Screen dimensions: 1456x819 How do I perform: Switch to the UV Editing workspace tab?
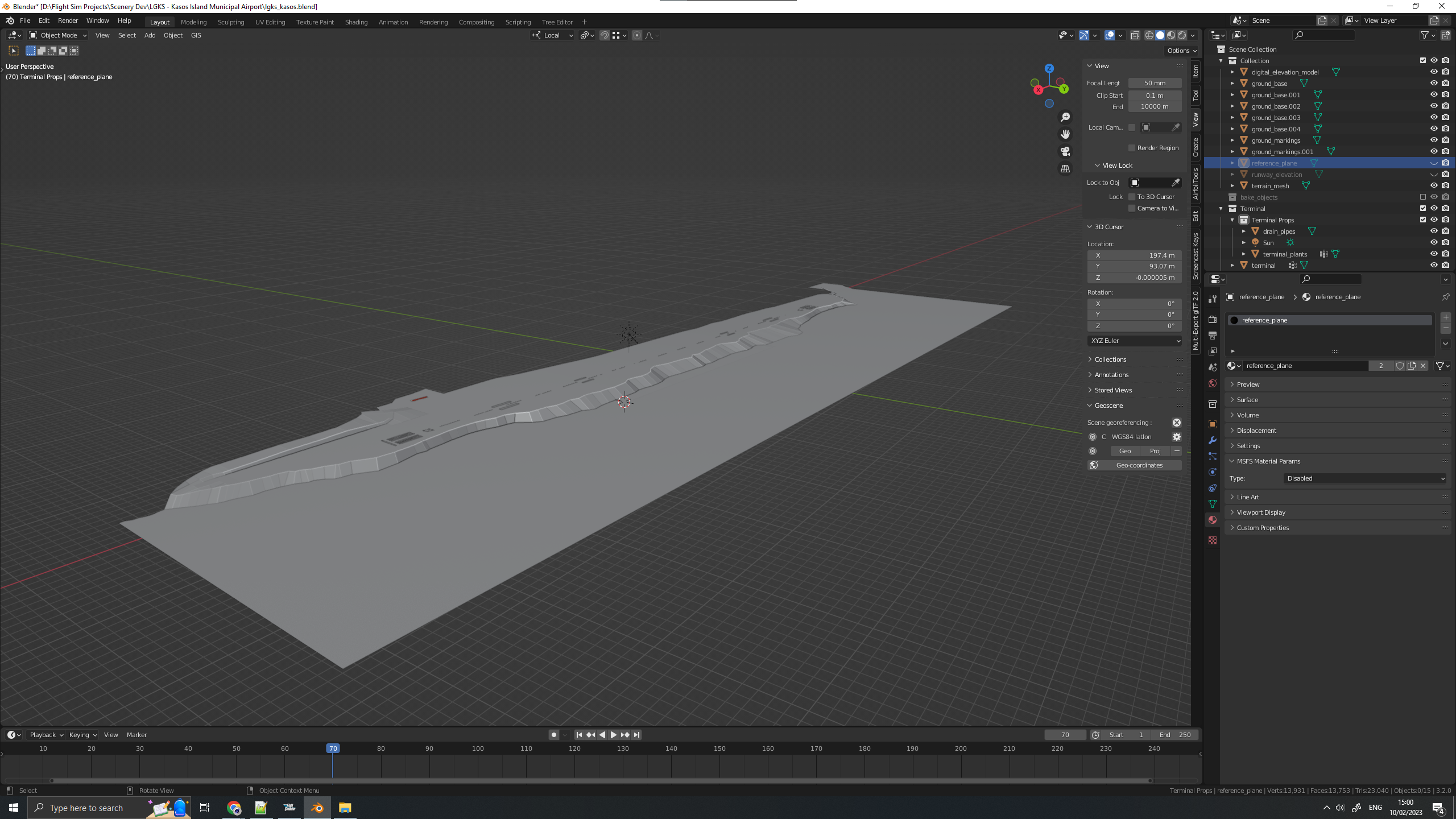270,22
